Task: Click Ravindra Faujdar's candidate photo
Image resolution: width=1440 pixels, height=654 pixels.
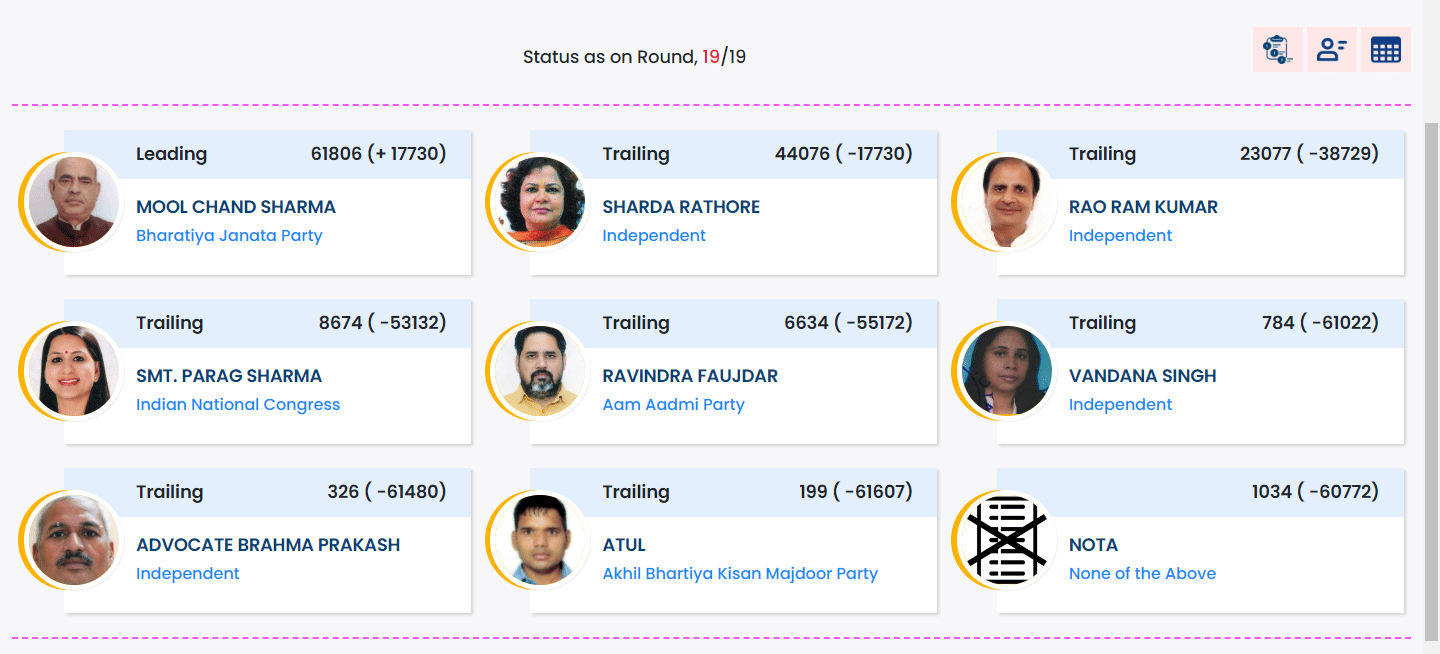Action: click(539, 371)
